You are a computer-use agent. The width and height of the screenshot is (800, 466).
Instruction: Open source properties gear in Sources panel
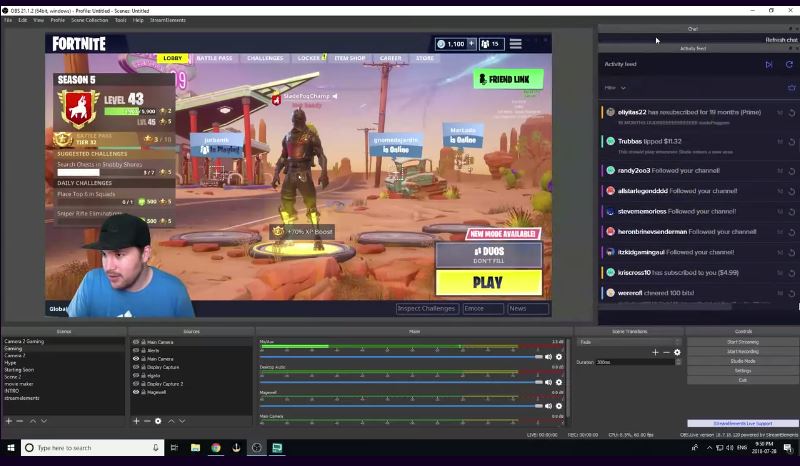click(158, 421)
